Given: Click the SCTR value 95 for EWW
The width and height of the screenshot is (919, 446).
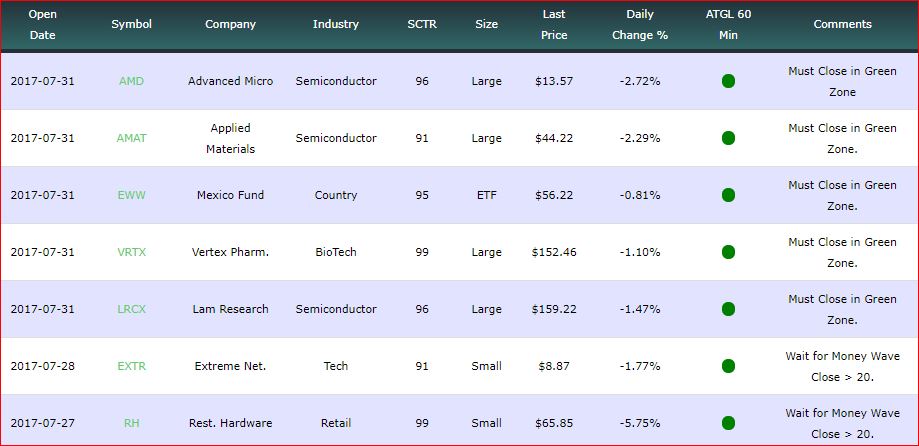Looking at the screenshot, I should [422, 195].
